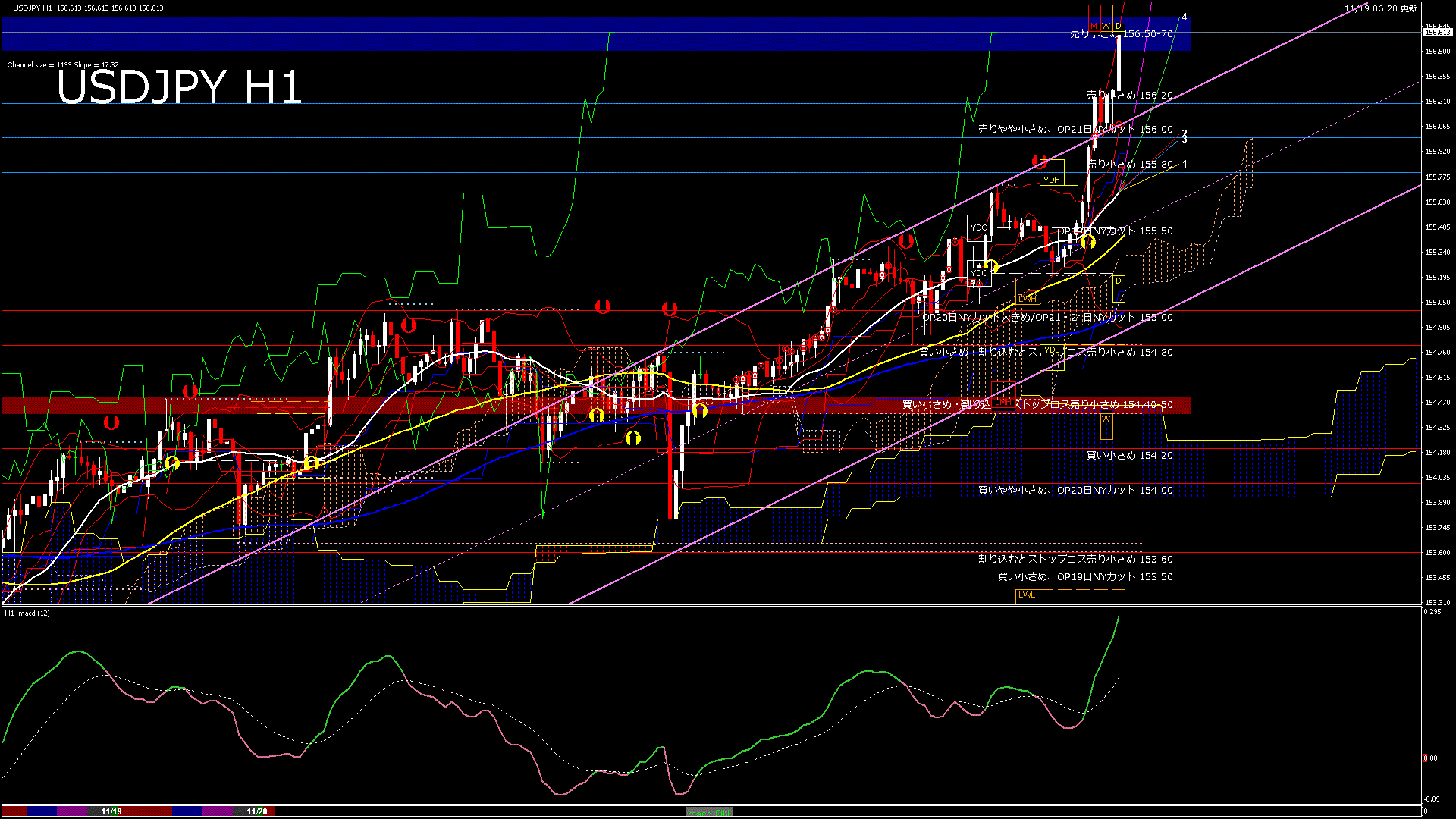Select the yellow circle buy signal near 155.40
The image size is (1456, 819).
click(1089, 243)
